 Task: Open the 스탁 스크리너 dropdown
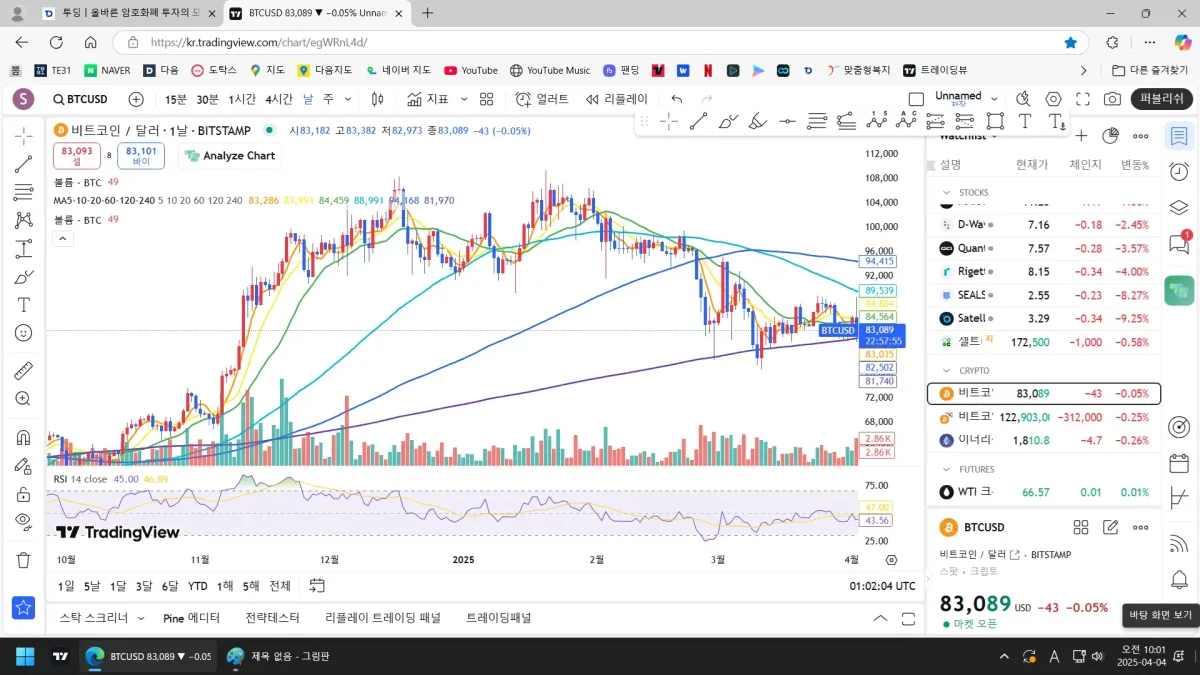click(140, 618)
